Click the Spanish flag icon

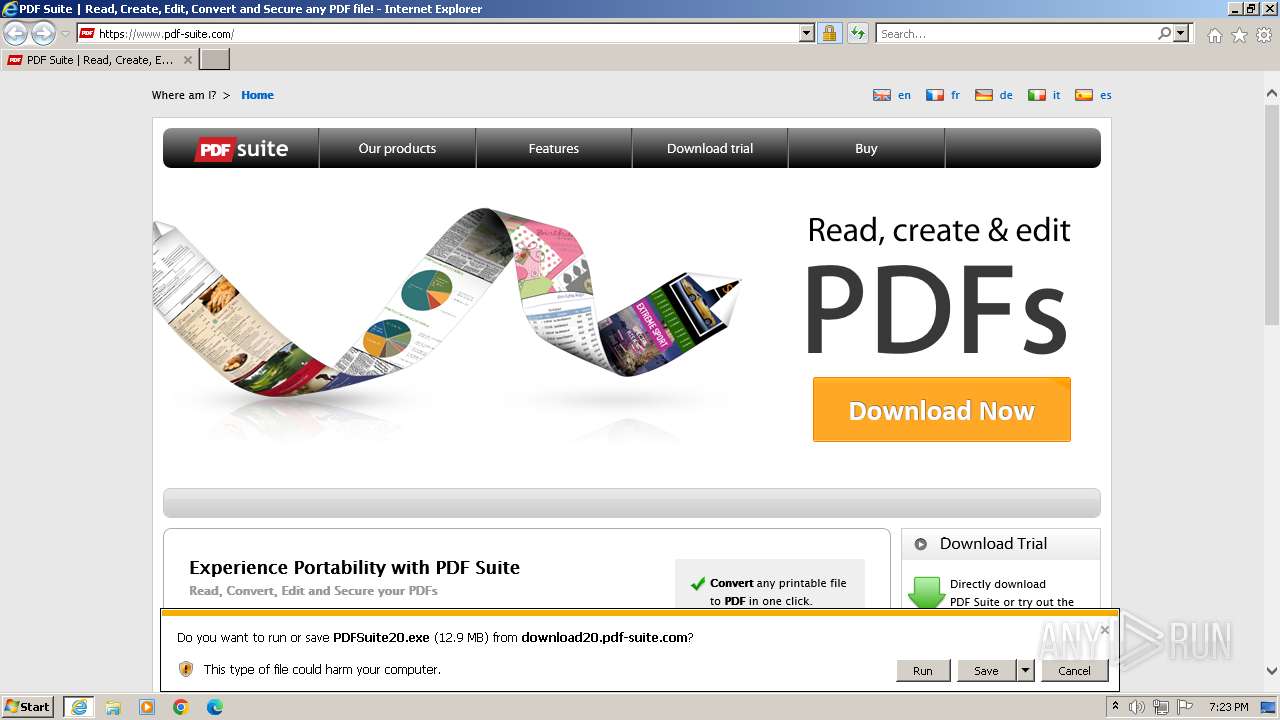click(1084, 95)
